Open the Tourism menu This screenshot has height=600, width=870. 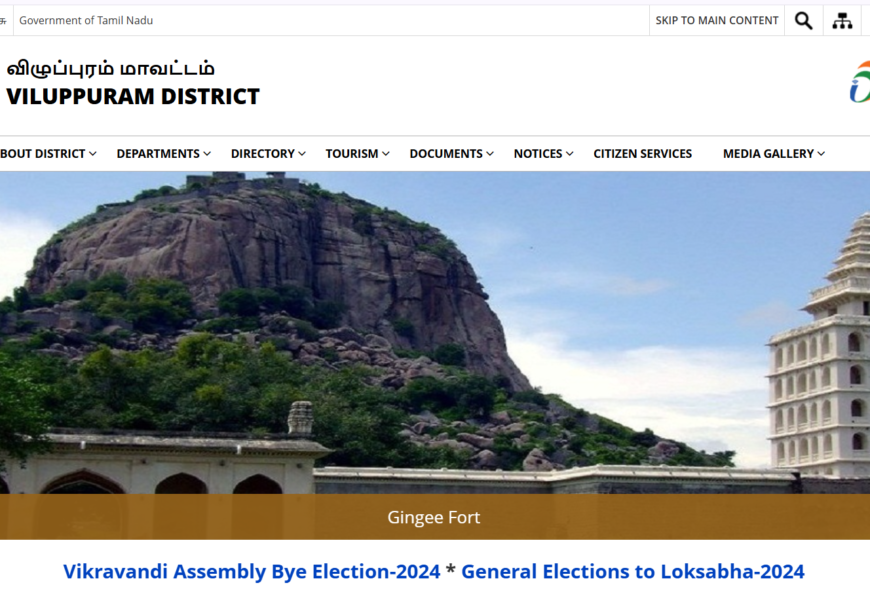tap(352, 154)
